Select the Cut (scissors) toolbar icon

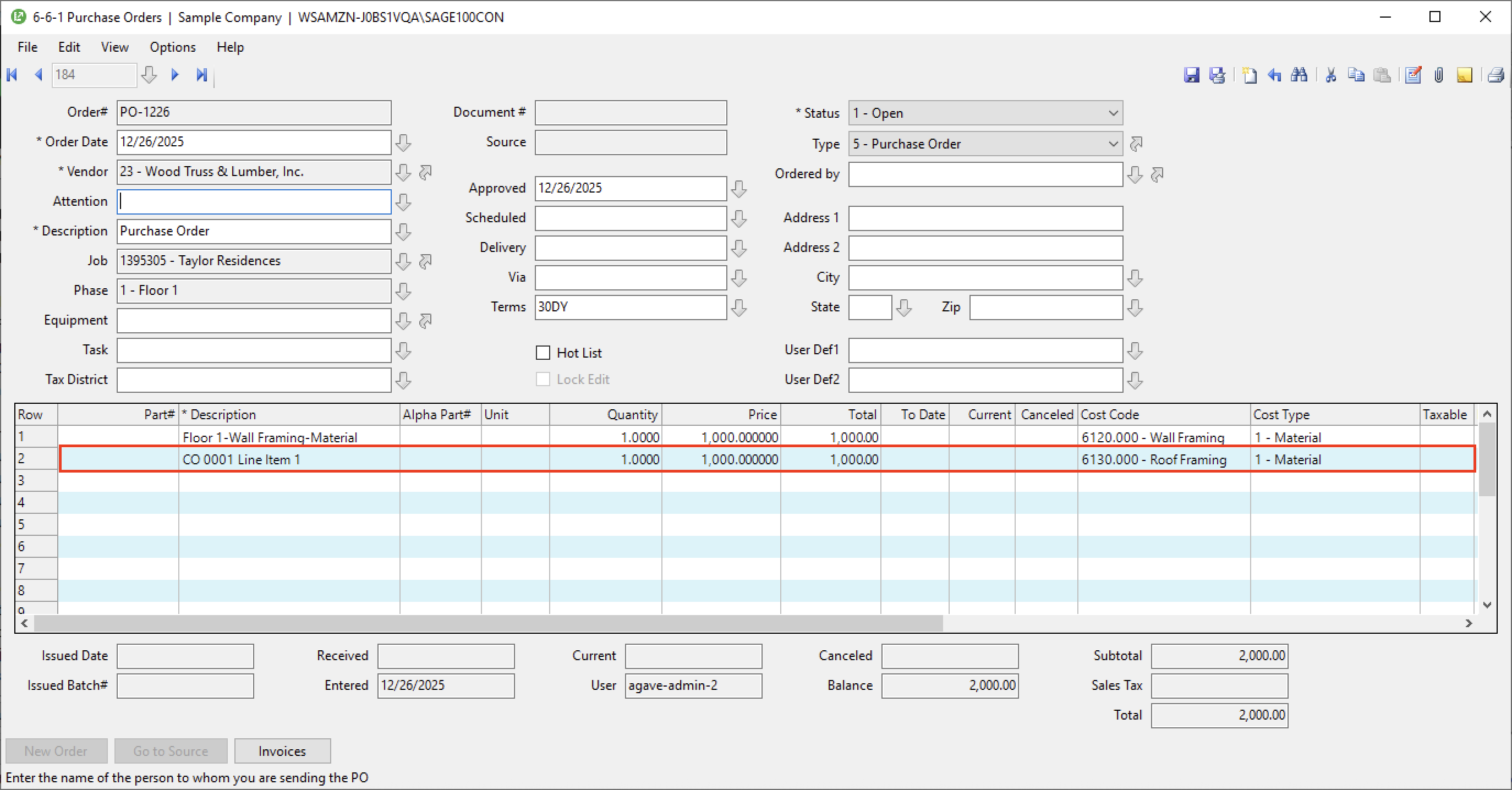pyautogui.click(x=1330, y=75)
